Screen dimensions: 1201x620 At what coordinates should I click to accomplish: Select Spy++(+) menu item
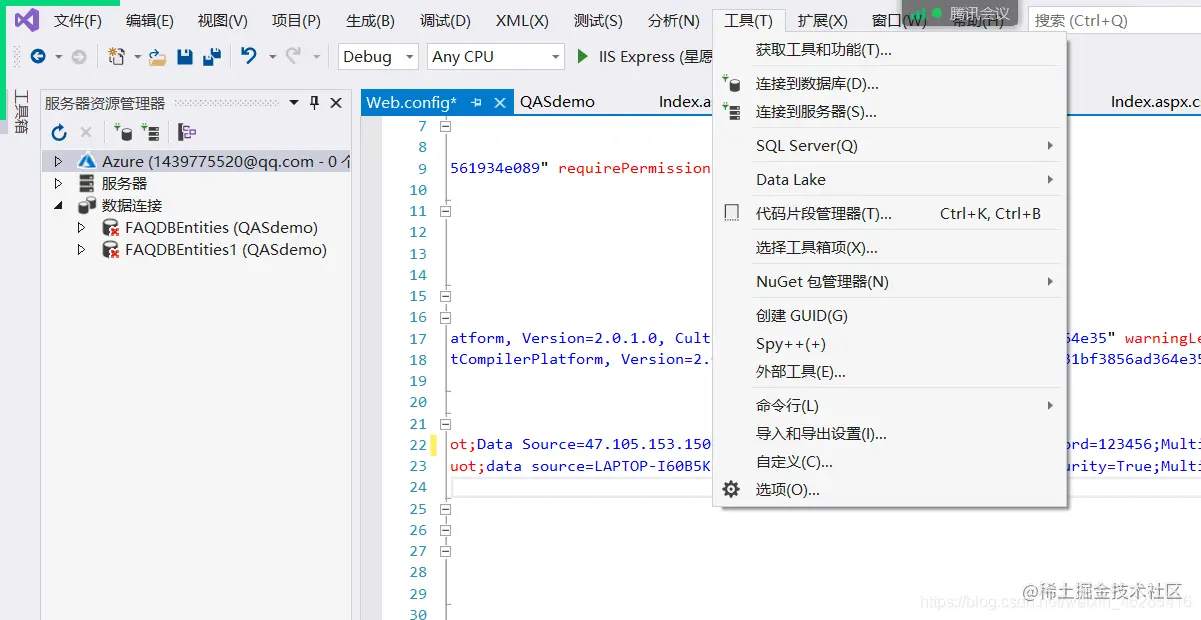point(890,344)
